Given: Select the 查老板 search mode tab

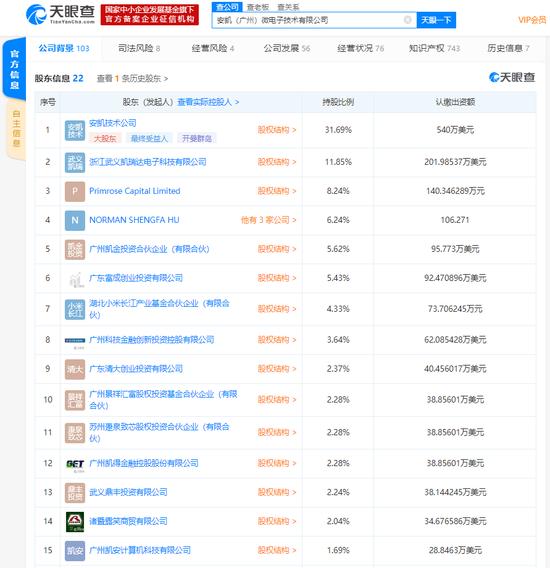Looking at the screenshot, I should [258, 7].
